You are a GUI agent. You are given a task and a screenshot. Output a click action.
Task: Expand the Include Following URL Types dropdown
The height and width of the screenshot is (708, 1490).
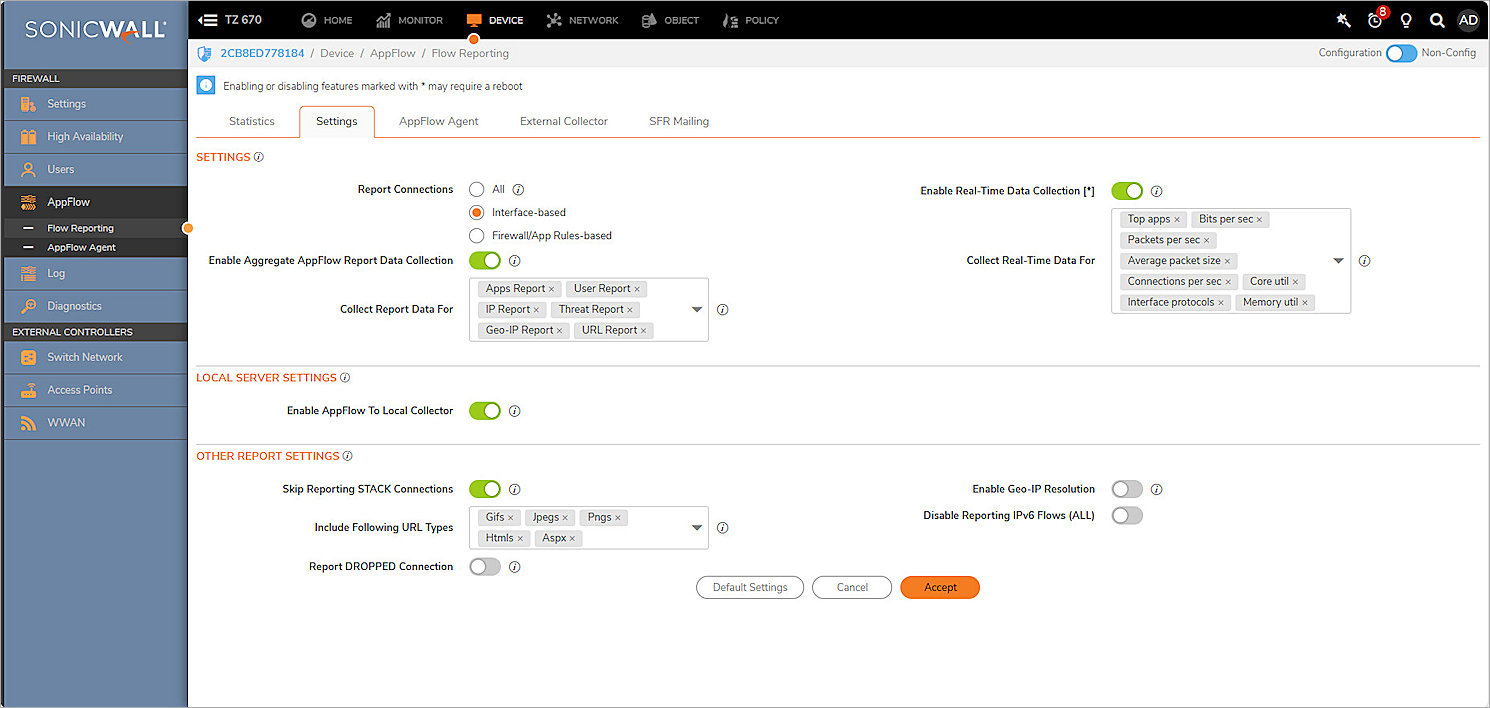point(696,527)
